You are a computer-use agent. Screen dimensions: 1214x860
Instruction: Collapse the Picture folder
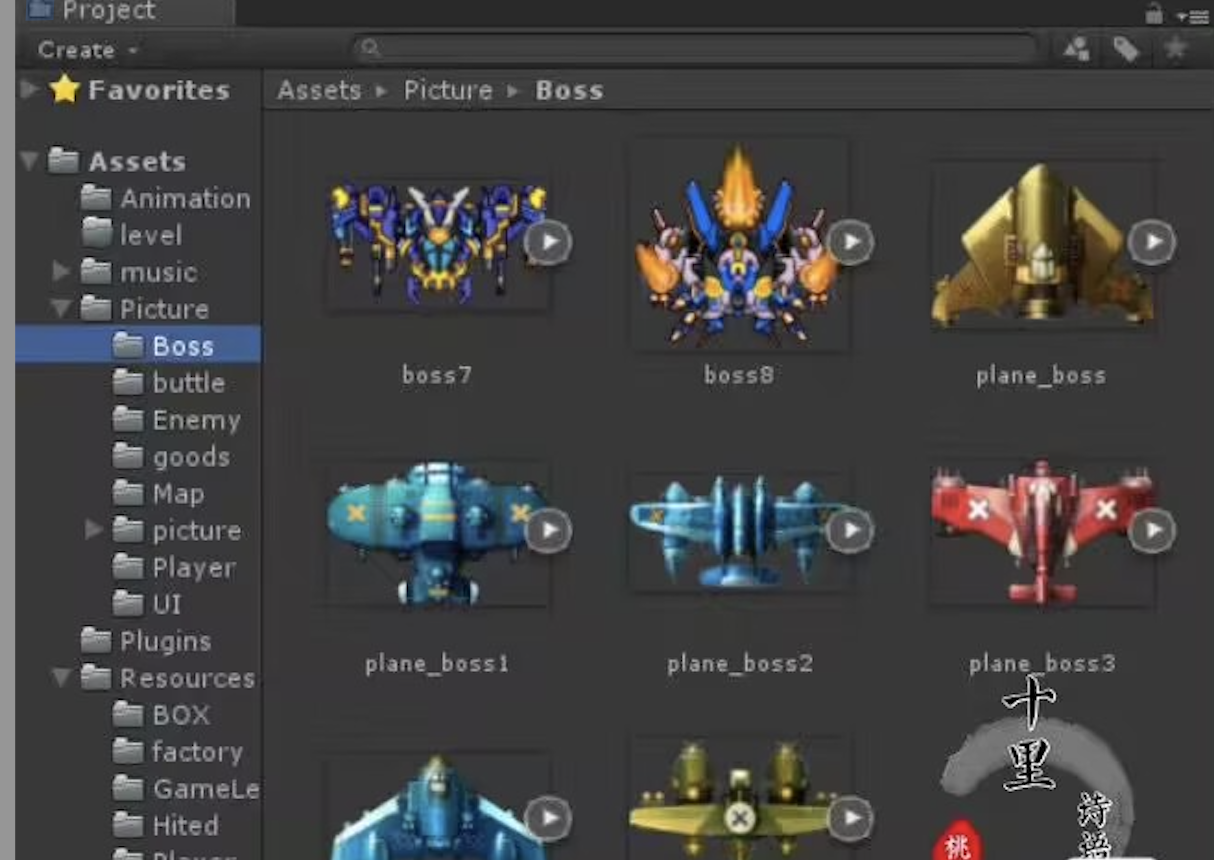60,308
